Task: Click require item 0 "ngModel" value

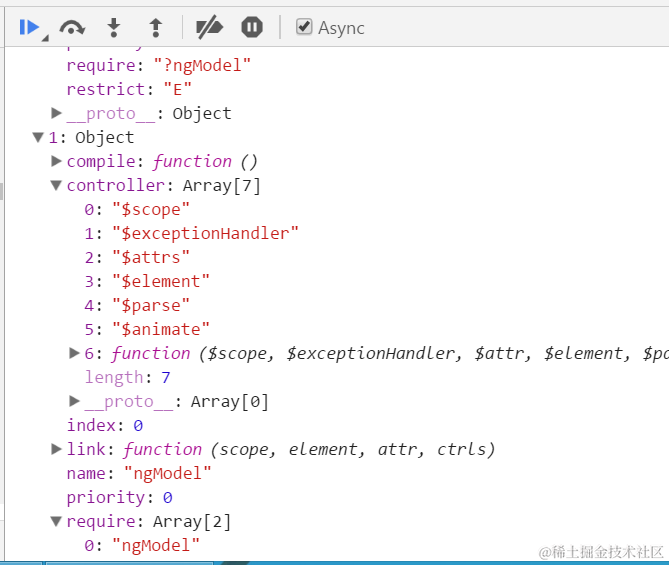Action: [x=156, y=545]
